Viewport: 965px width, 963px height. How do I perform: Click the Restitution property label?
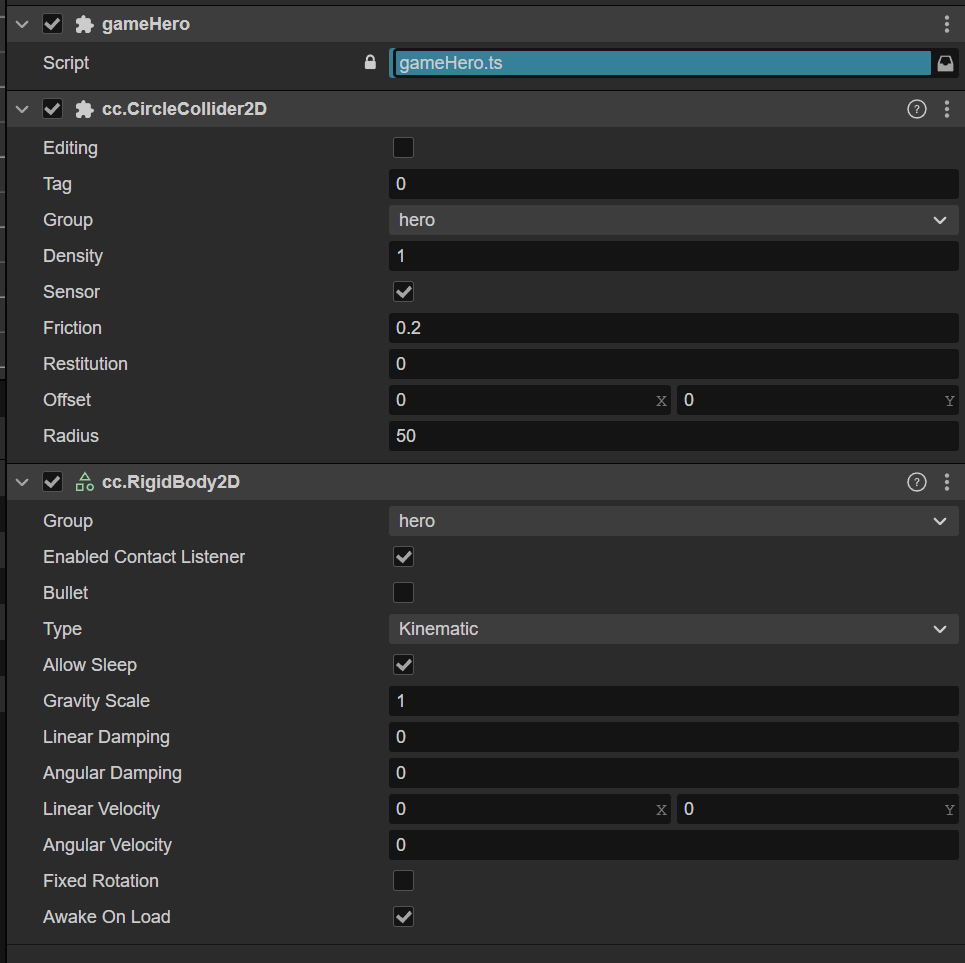point(85,364)
